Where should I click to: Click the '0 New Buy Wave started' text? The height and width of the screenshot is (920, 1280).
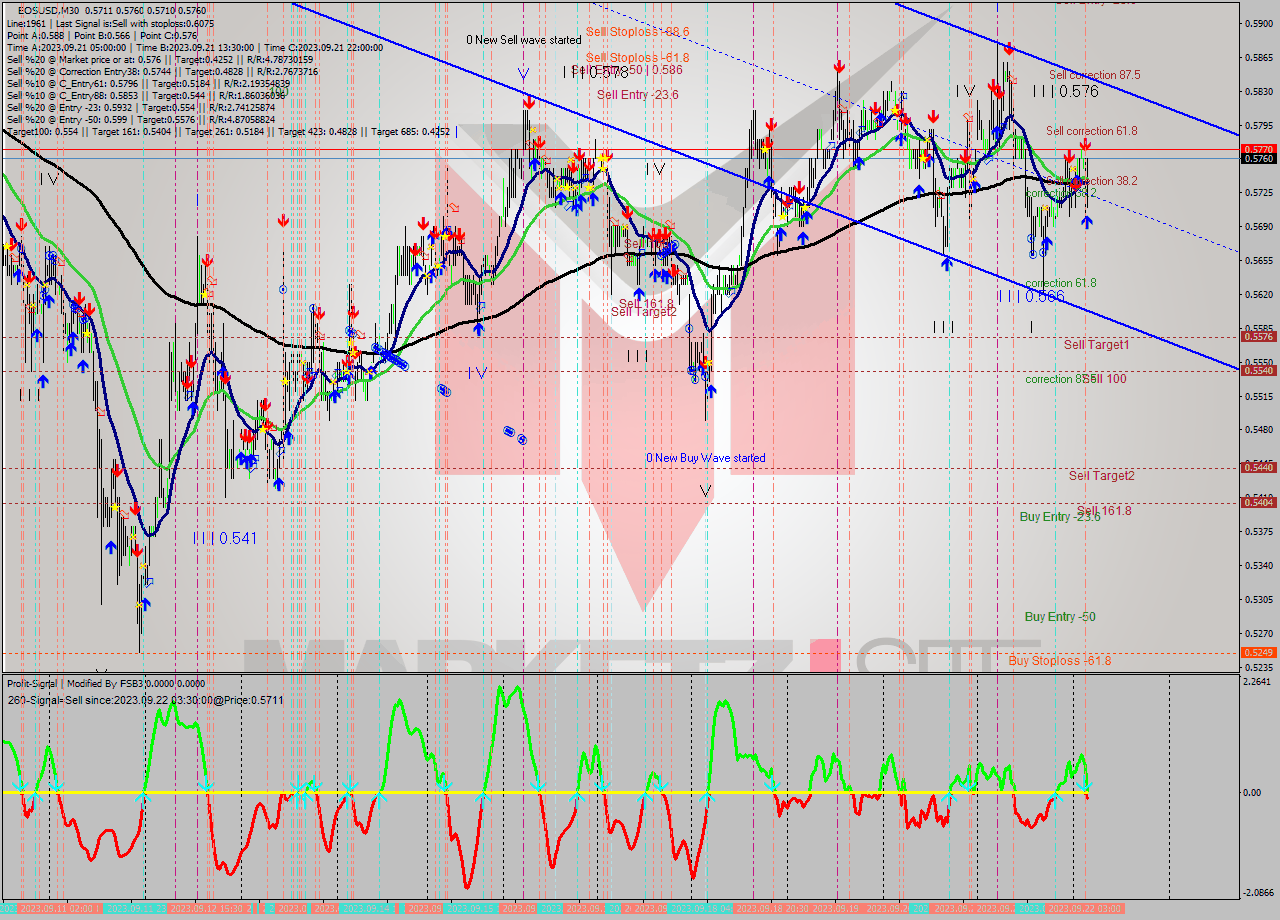pos(705,458)
